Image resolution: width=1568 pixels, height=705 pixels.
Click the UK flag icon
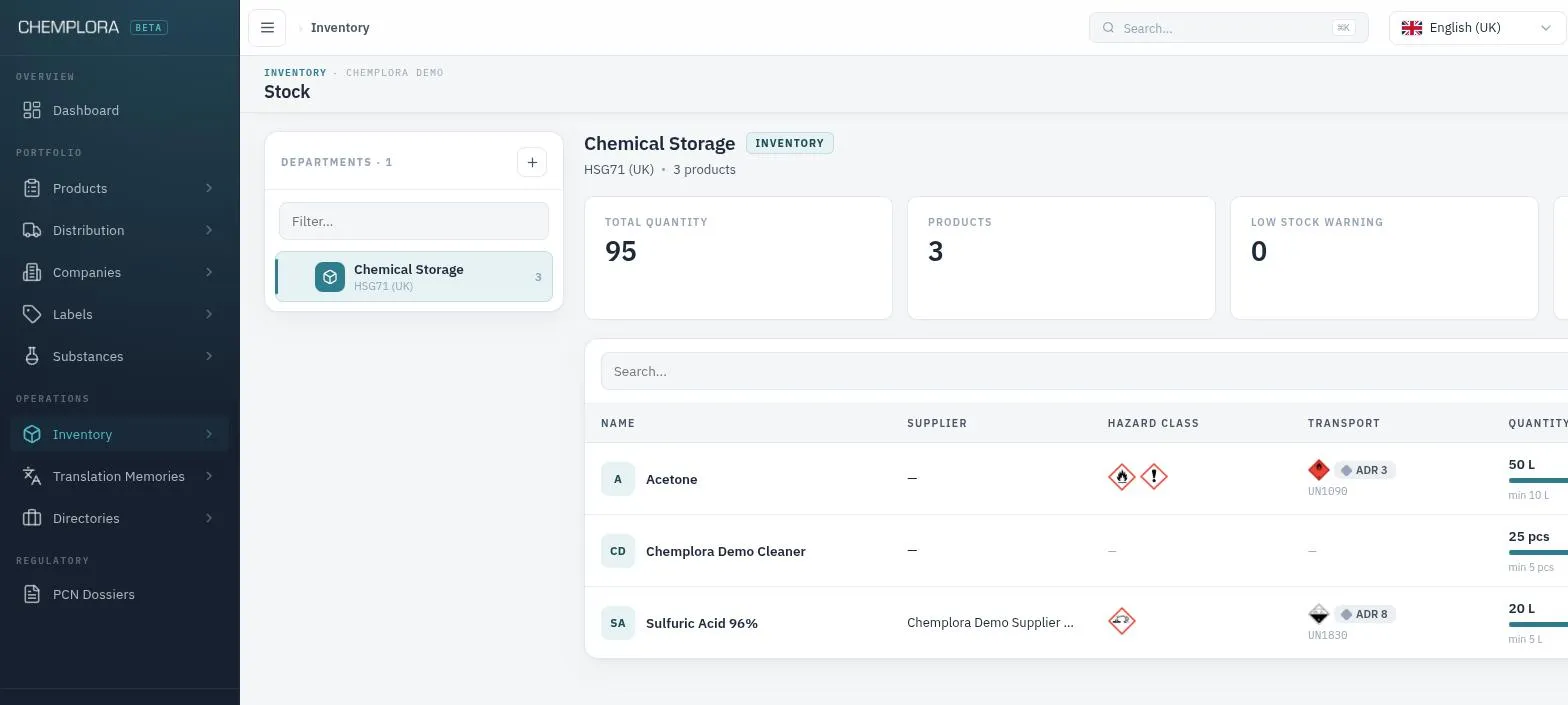(1412, 28)
